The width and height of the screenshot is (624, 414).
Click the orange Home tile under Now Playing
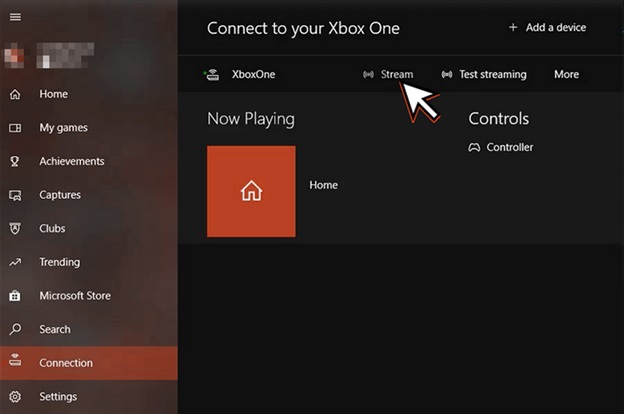[251, 191]
